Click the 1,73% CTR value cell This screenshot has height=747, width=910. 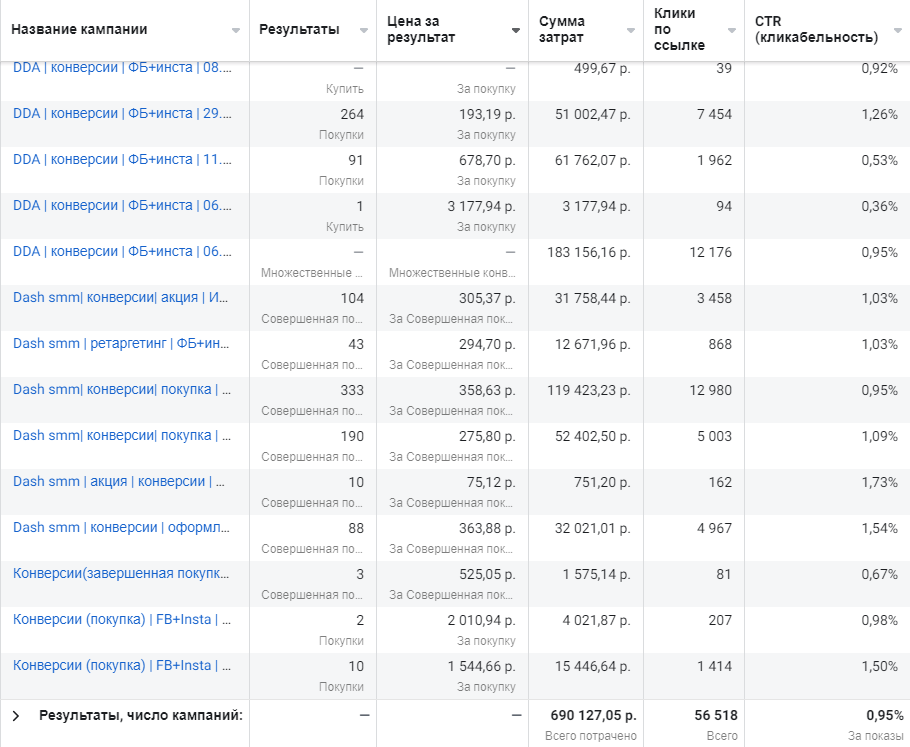[x=879, y=482]
